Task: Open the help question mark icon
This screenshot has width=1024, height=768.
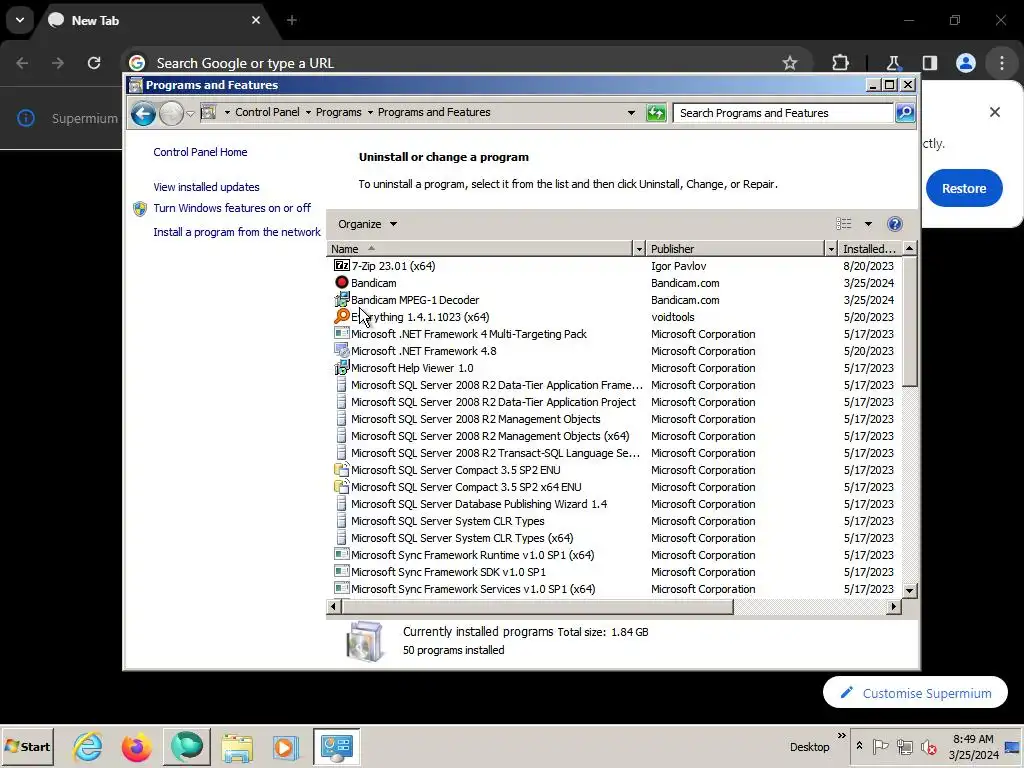Action: (x=895, y=224)
